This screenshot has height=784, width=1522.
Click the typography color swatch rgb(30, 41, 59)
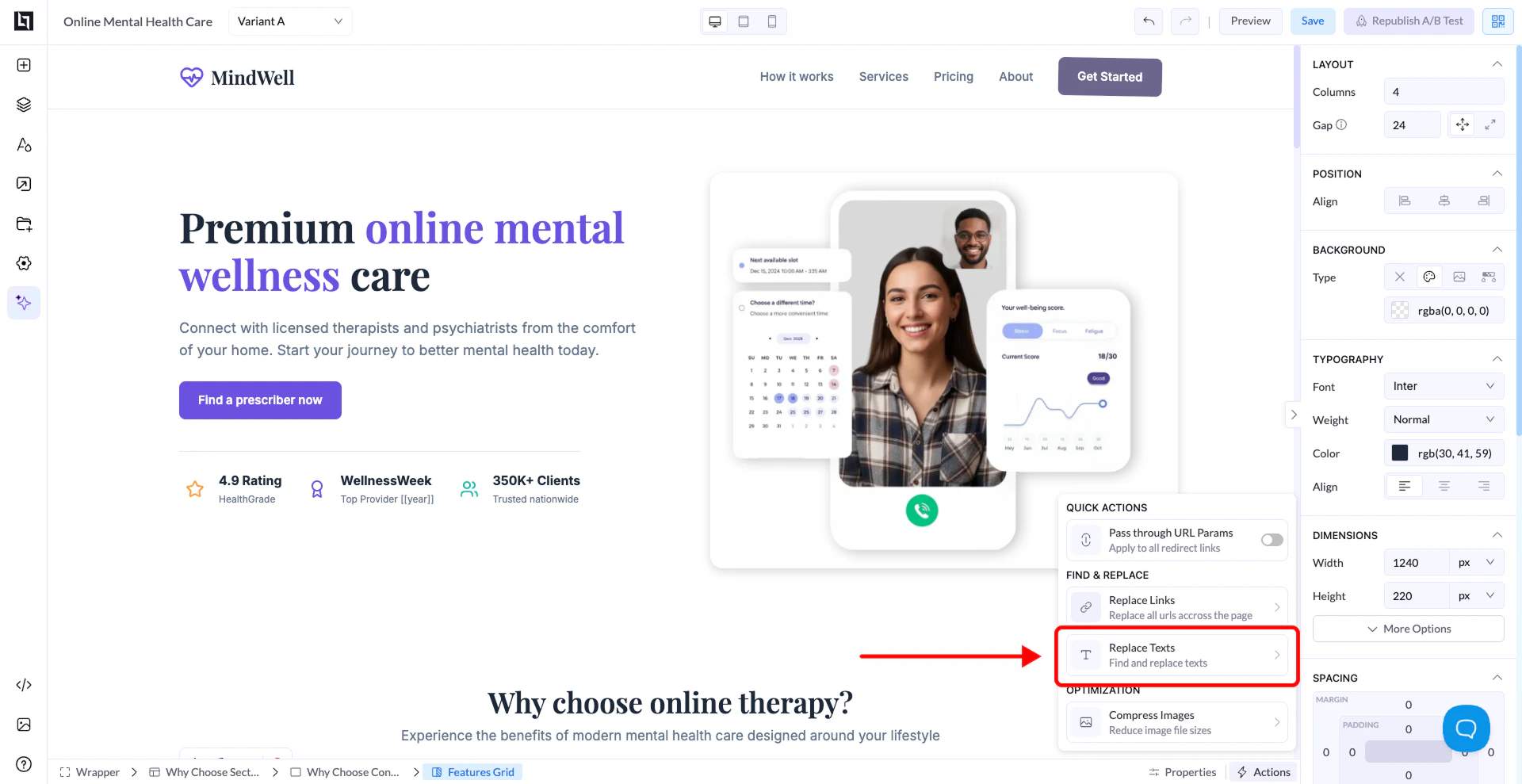pos(1400,453)
